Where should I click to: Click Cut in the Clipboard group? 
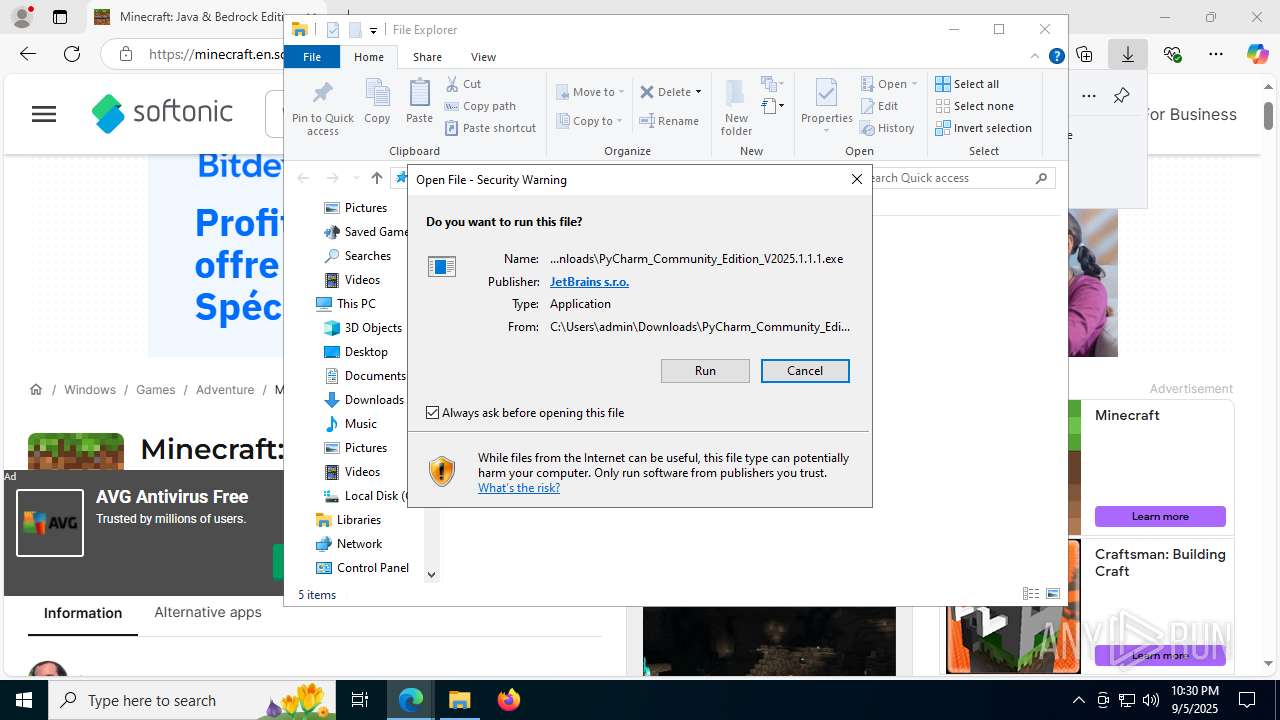463,84
